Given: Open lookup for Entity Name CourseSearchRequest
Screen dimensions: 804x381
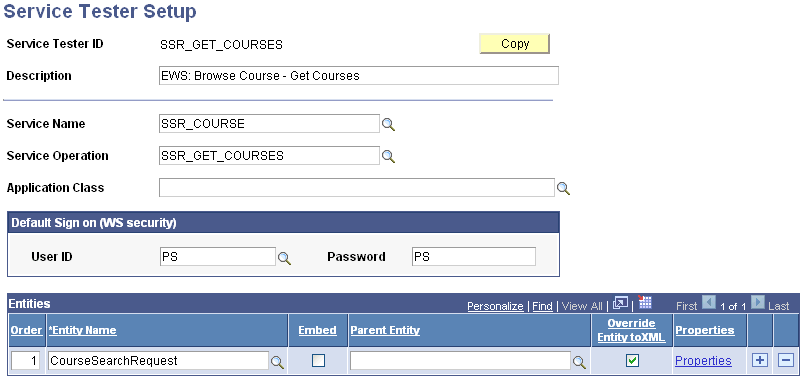Looking at the screenshot, I should [277, 362].
